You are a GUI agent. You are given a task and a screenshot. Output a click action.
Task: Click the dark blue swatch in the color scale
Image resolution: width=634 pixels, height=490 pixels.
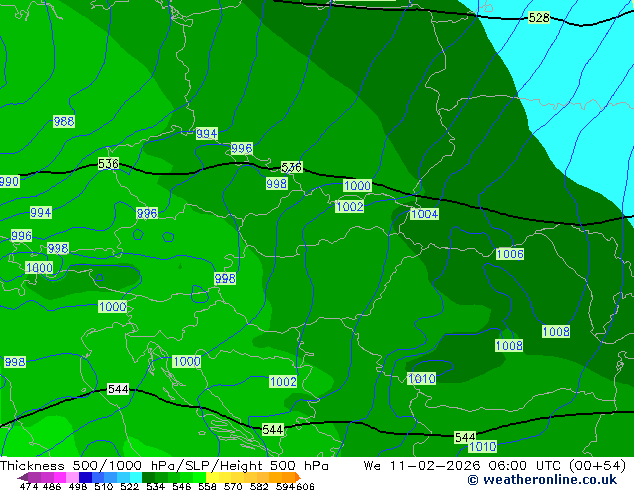pos(85,477)
